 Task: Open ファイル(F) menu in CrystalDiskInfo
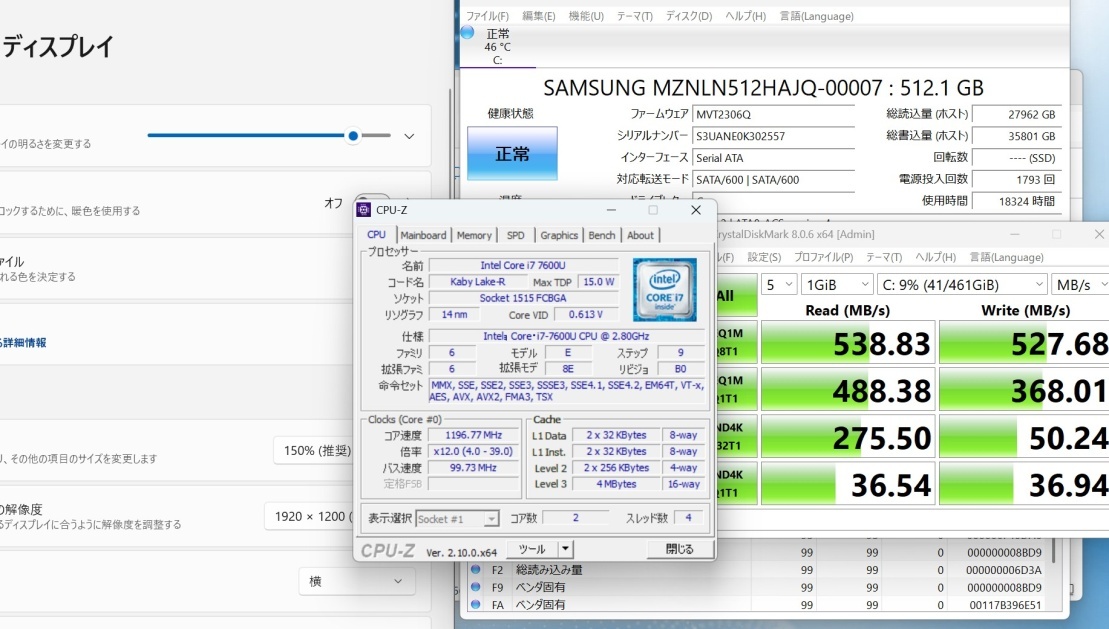click(487, 16)
